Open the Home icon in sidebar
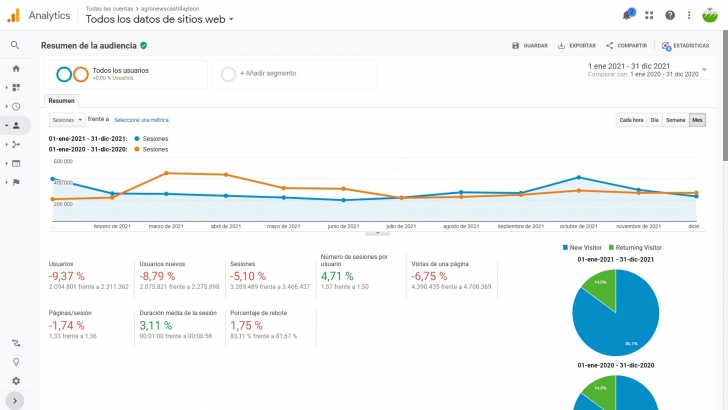728x410 pixels. [16, 68]
